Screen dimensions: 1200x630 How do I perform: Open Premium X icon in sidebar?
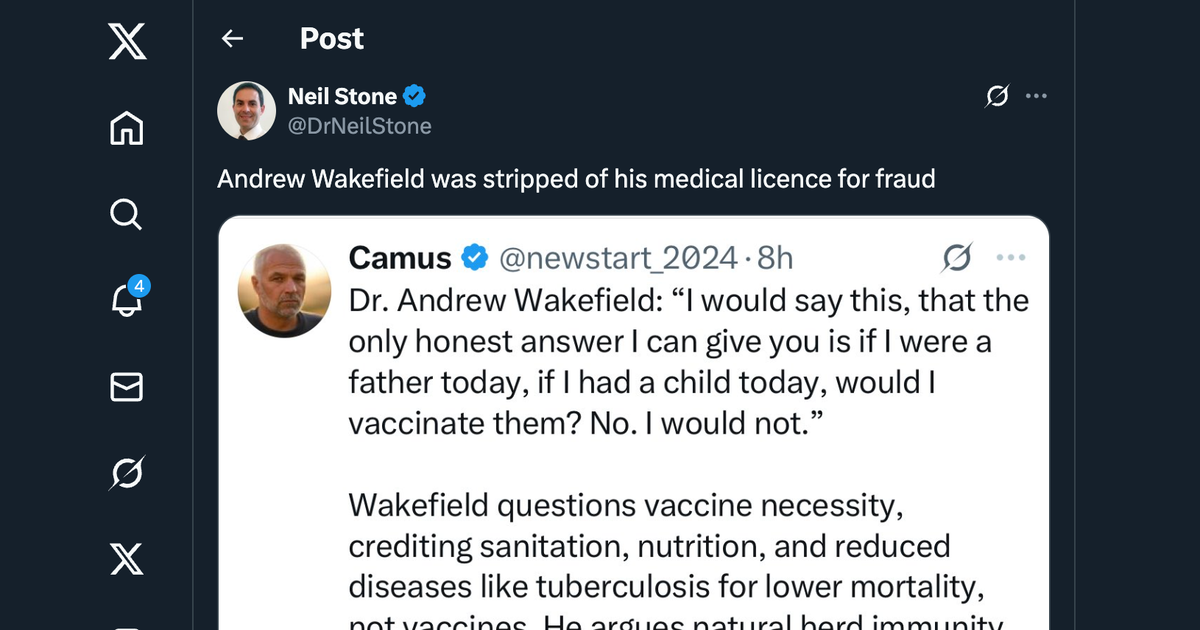click(x=127, y=558)
